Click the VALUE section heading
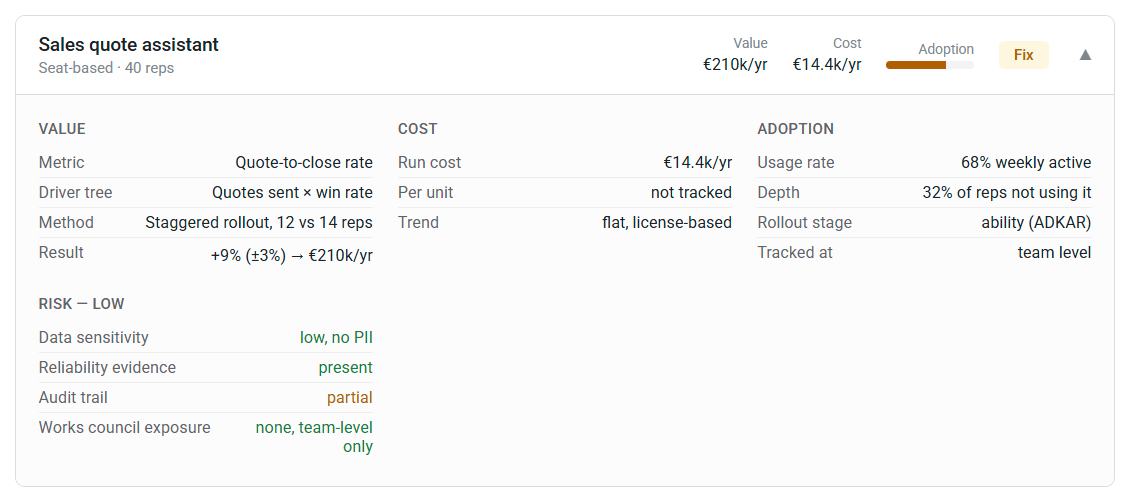1131x500 pixels. coord(62,129)
